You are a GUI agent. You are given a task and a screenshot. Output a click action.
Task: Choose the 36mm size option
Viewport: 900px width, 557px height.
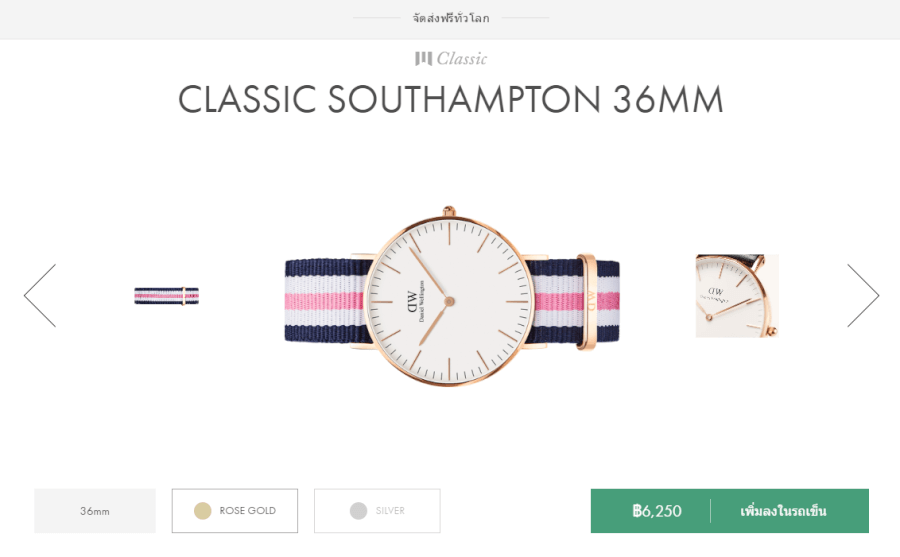95,511
